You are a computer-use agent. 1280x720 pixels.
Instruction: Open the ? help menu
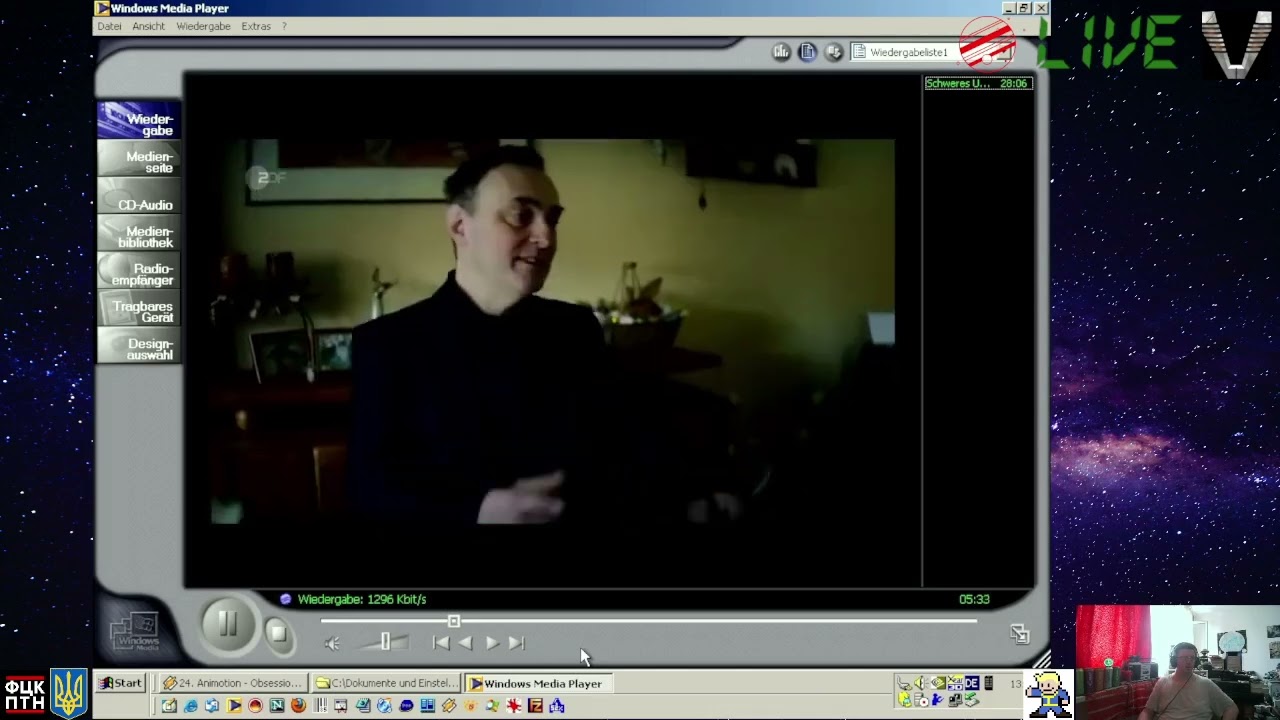click(284, 26)
